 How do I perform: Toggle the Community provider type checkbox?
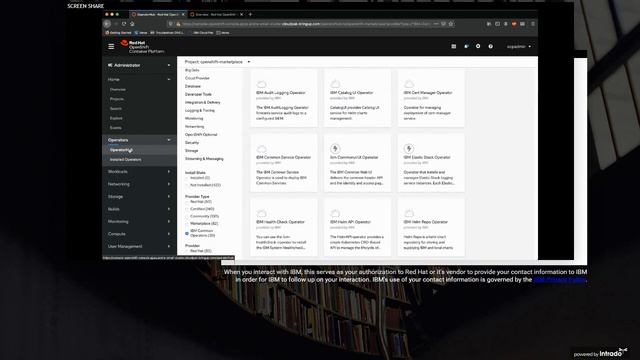[x=187, y=217]
